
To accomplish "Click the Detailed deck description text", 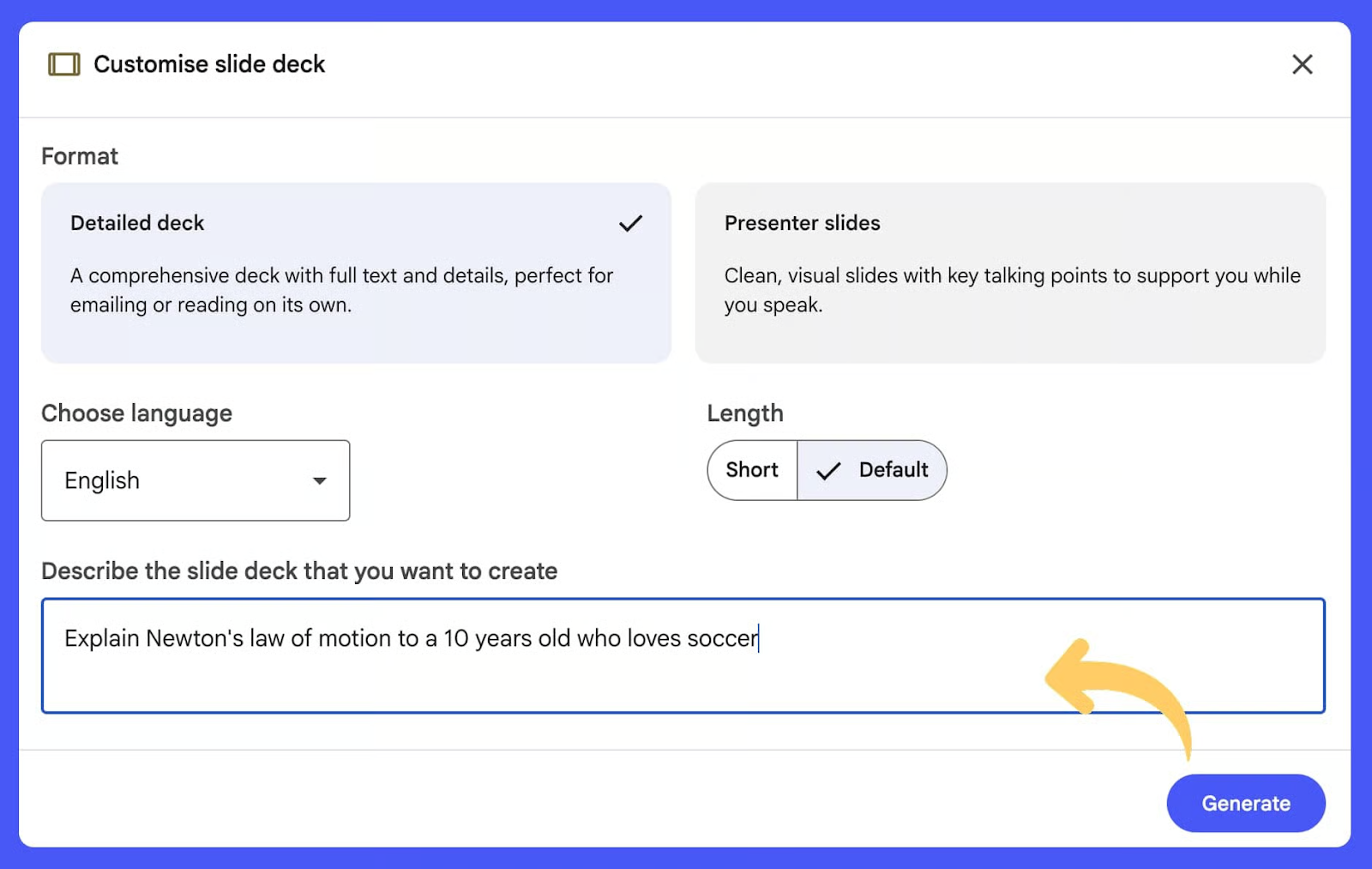I will pos(341,290).
